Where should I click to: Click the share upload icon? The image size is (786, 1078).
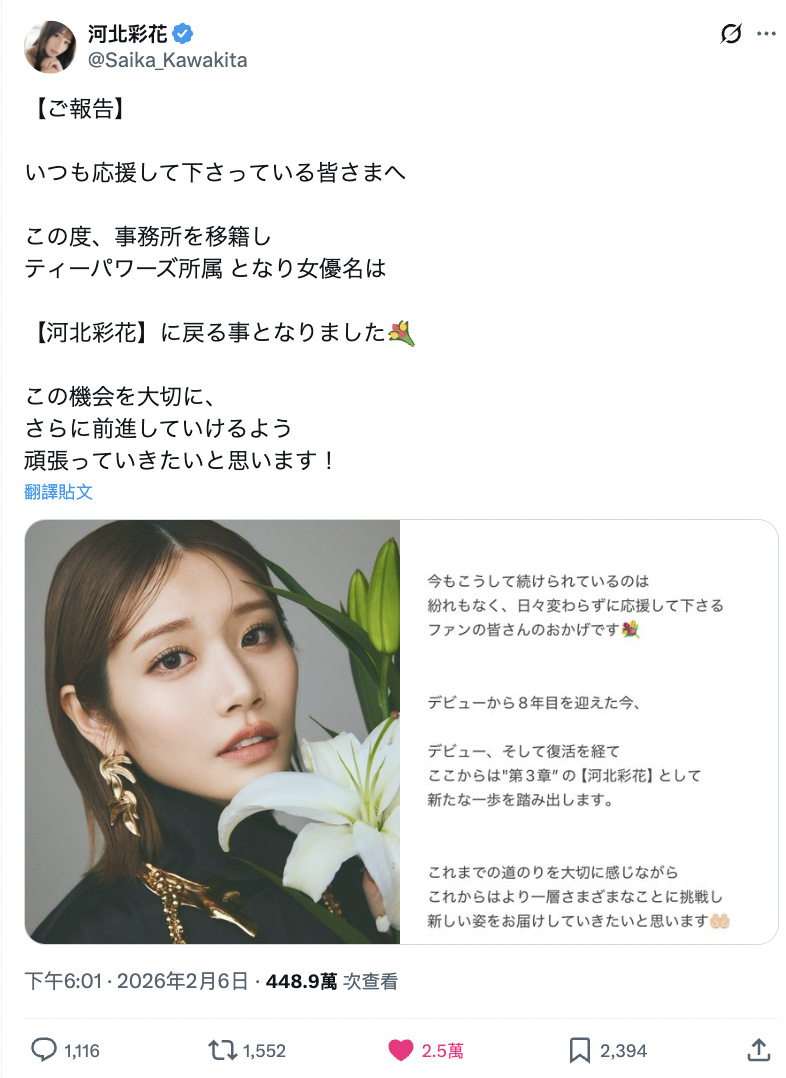tap(758, 1050)
